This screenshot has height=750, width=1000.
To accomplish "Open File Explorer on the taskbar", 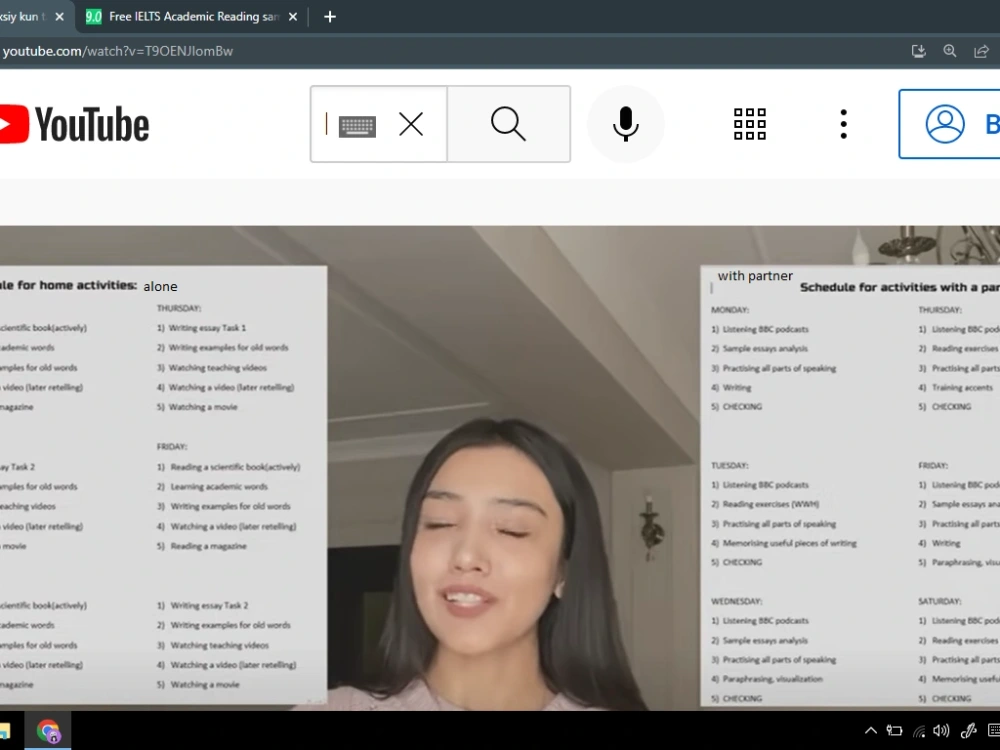I will (x=4, y=731).
